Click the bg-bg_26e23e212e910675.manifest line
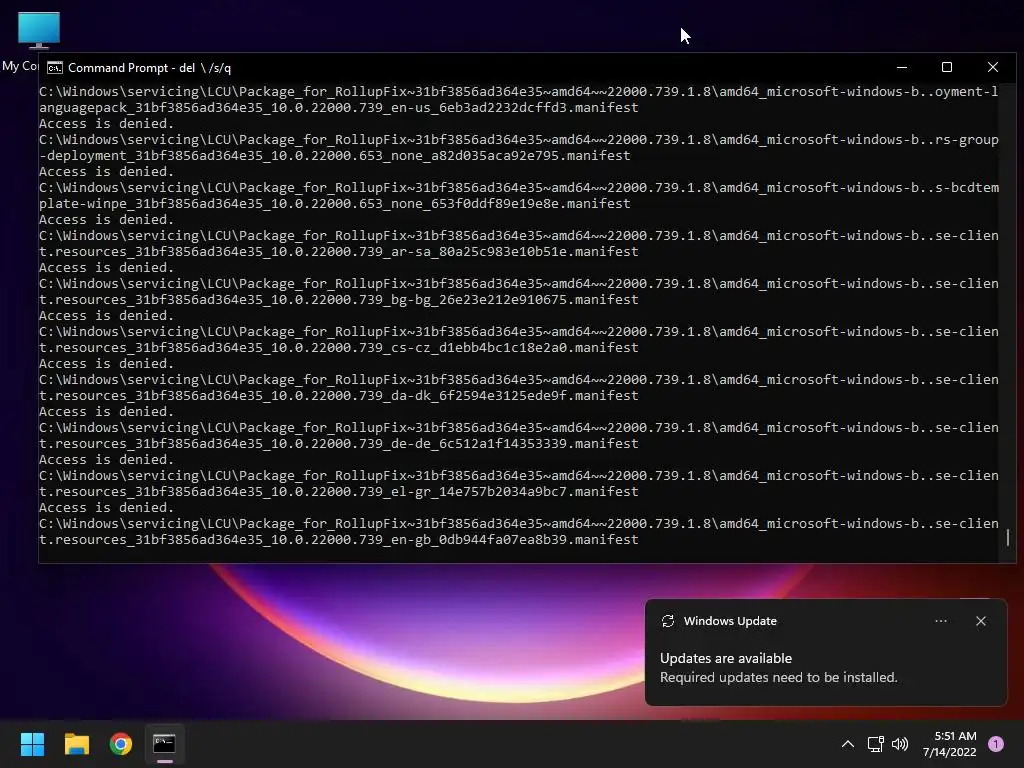The height and width of the screenshot is (768, 1024). point(338,299)
